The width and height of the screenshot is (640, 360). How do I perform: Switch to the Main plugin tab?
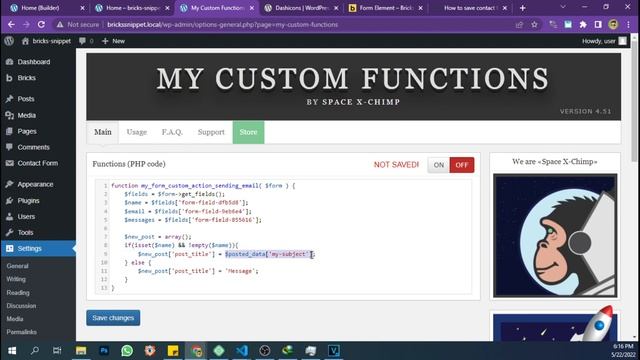click(x=102, y=132)
